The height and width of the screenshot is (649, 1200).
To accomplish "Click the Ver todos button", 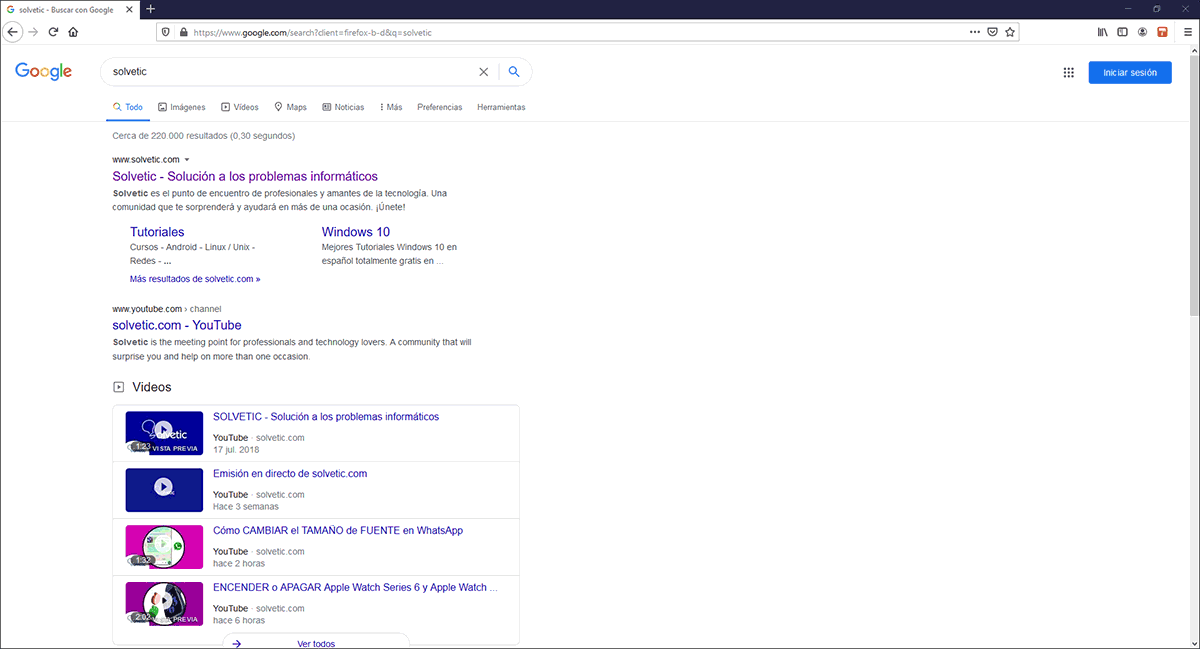I will [316, 643].
